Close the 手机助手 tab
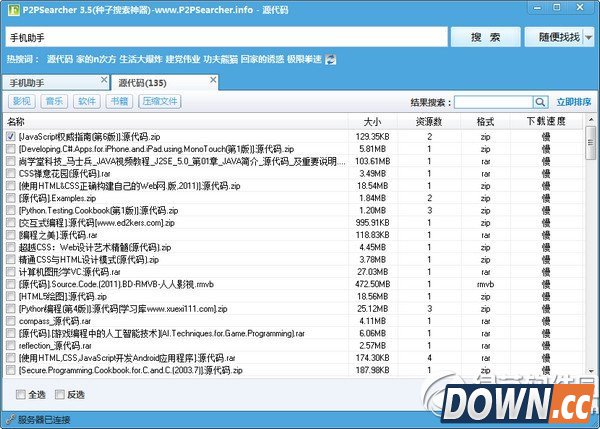This screenshot has height=429, width=600. pos(104,80)
